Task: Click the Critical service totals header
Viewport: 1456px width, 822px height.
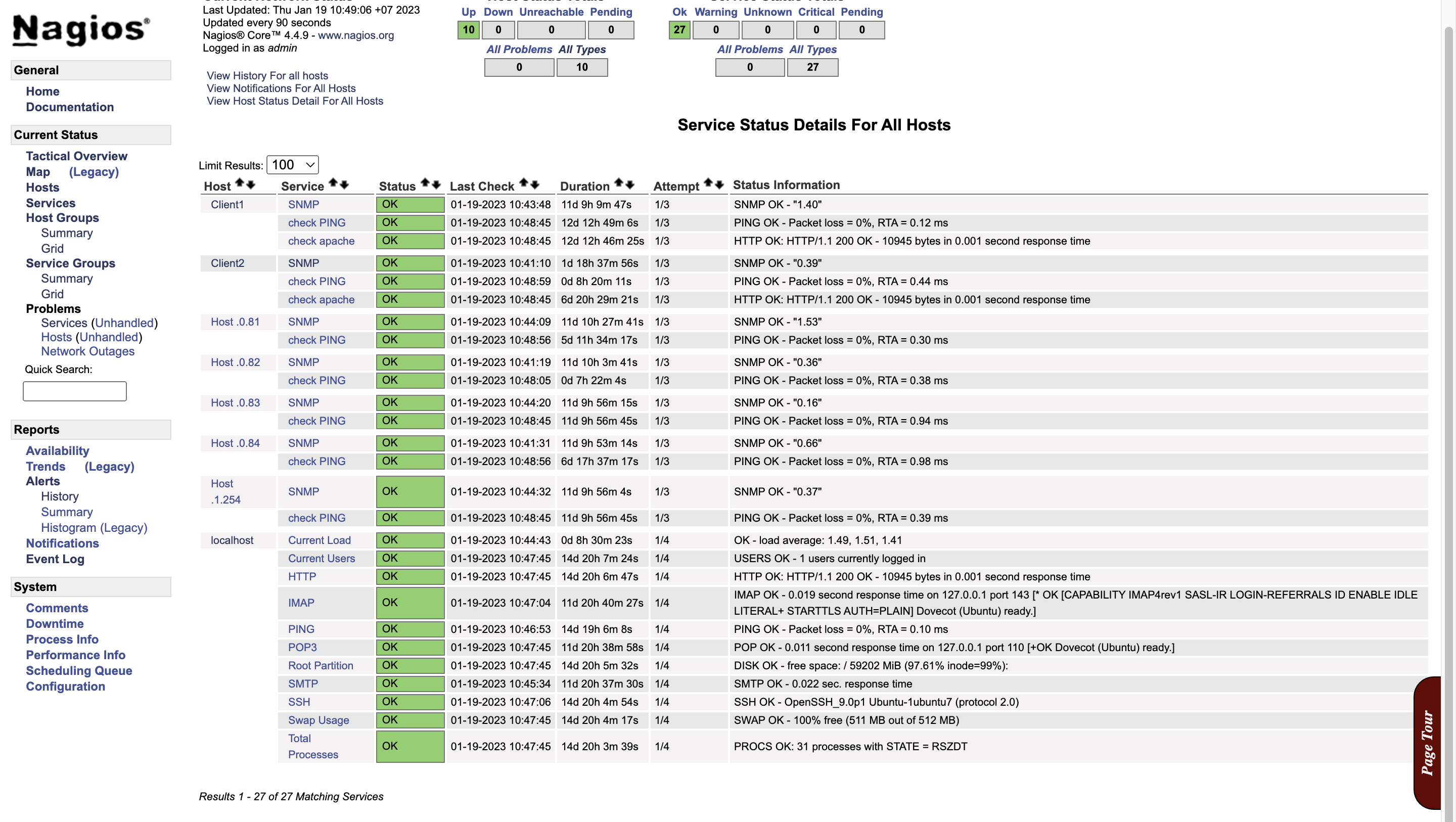Action: point(815,12)
